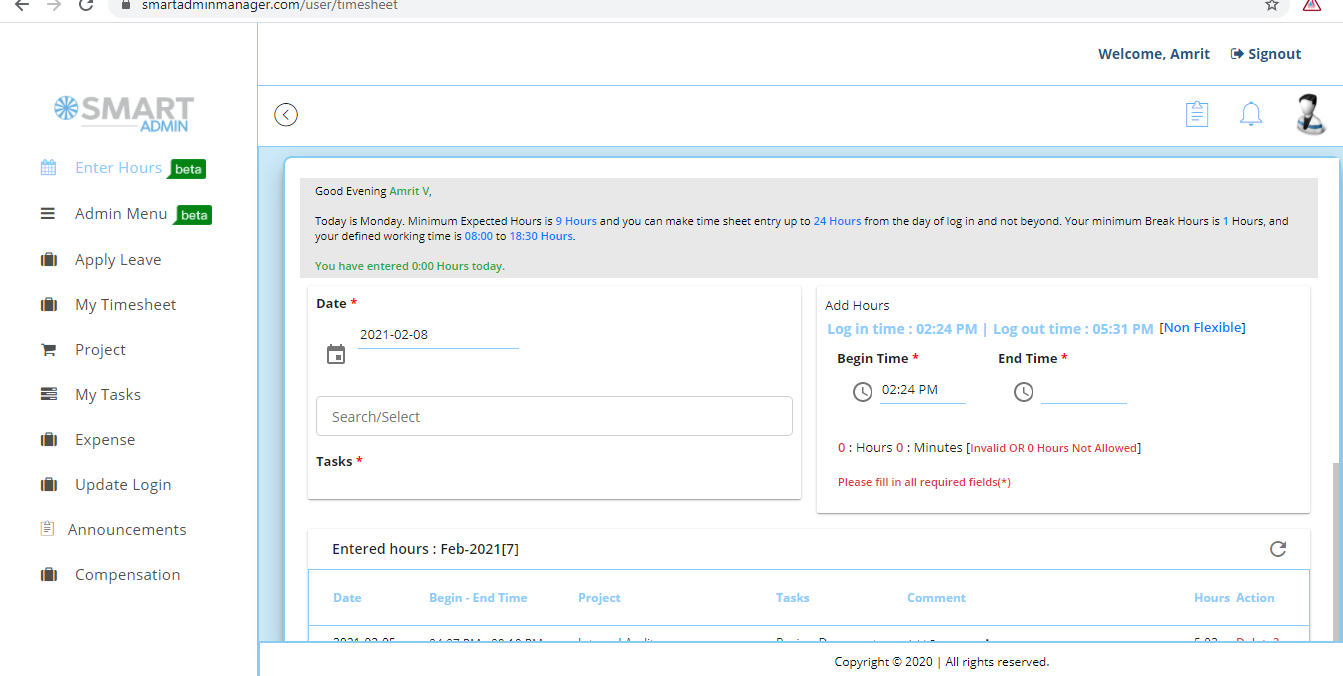Click the circular back arrow button
The width and height of the screenshot is (1343, 676).
286,114
